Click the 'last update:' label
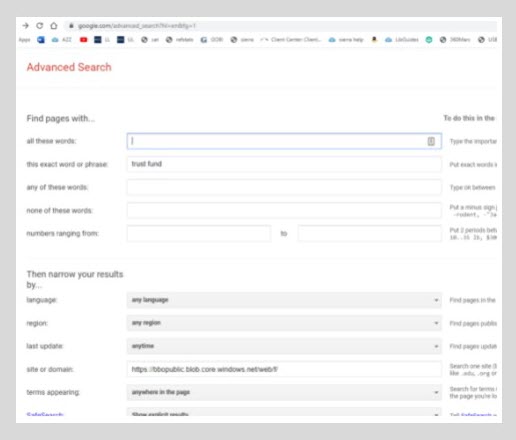The image size is (516, 440). click(45, 346)
